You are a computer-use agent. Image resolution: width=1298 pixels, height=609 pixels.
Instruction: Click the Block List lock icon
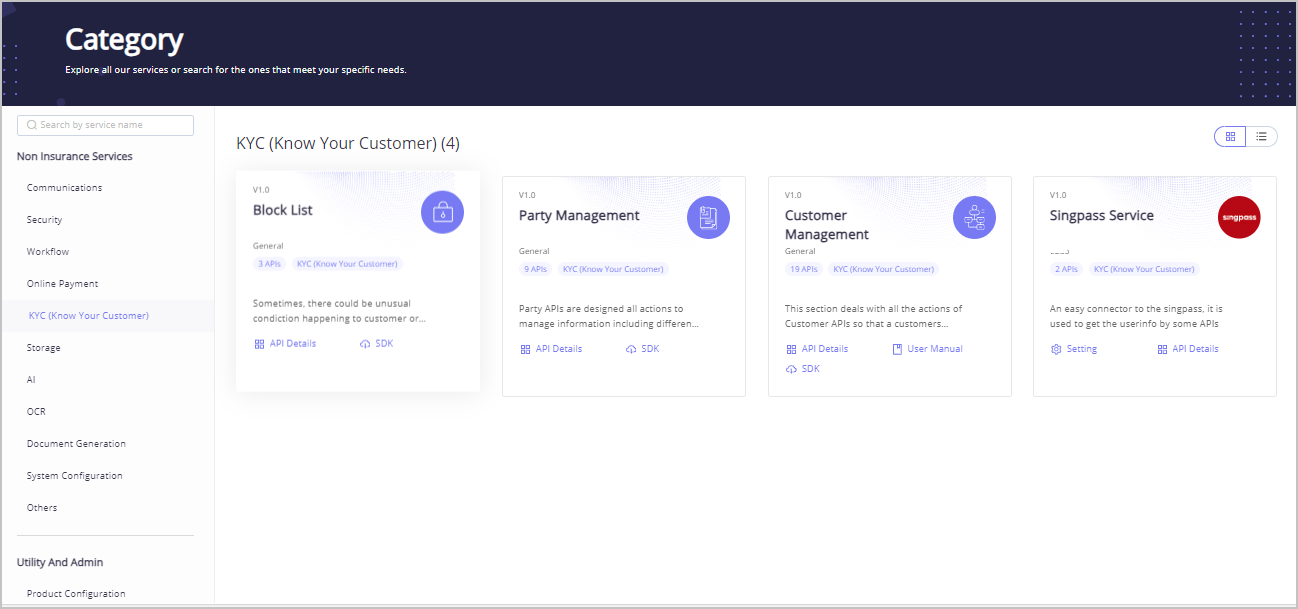pos(442,212)
